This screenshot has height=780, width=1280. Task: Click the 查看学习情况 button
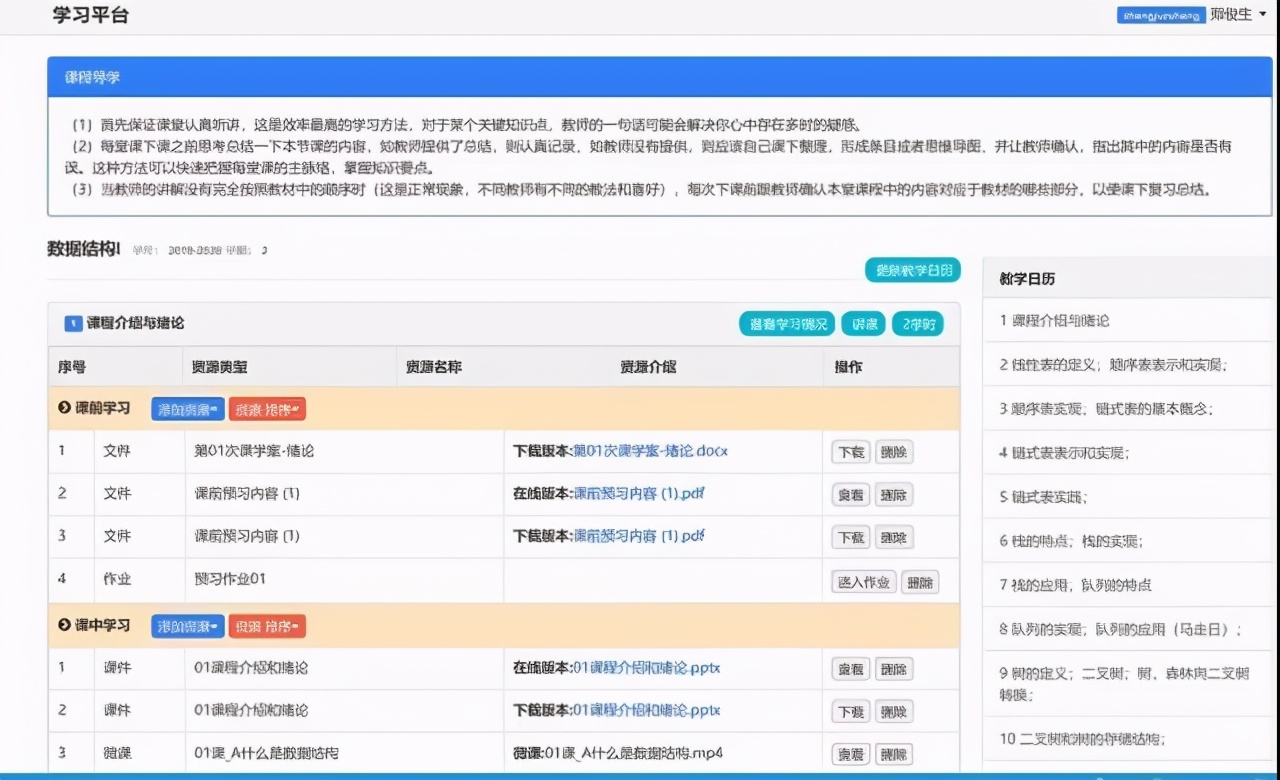[x=786, y=323]
